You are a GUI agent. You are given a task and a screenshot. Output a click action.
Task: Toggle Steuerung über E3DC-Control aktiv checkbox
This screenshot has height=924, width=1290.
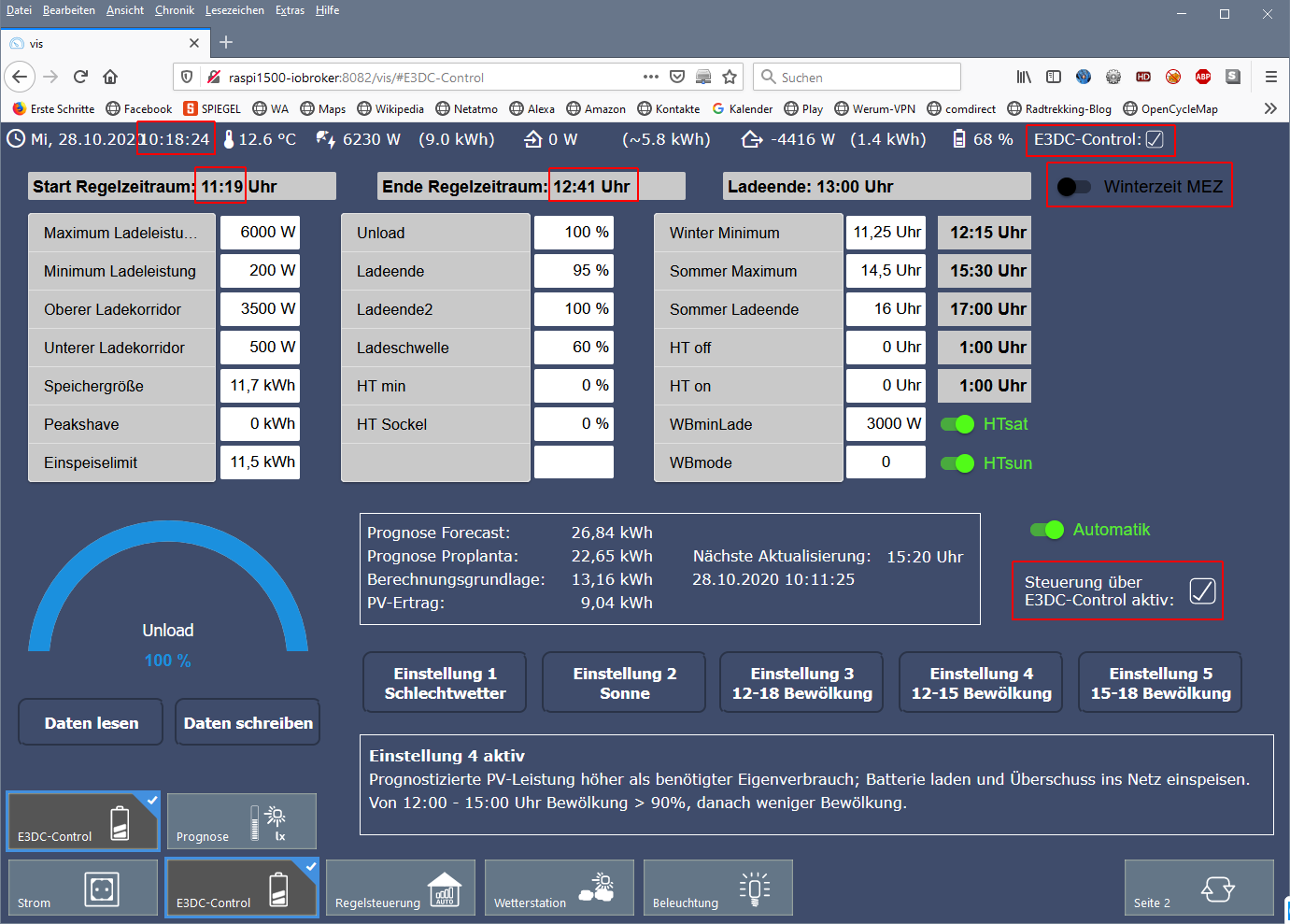(1203, 590)
